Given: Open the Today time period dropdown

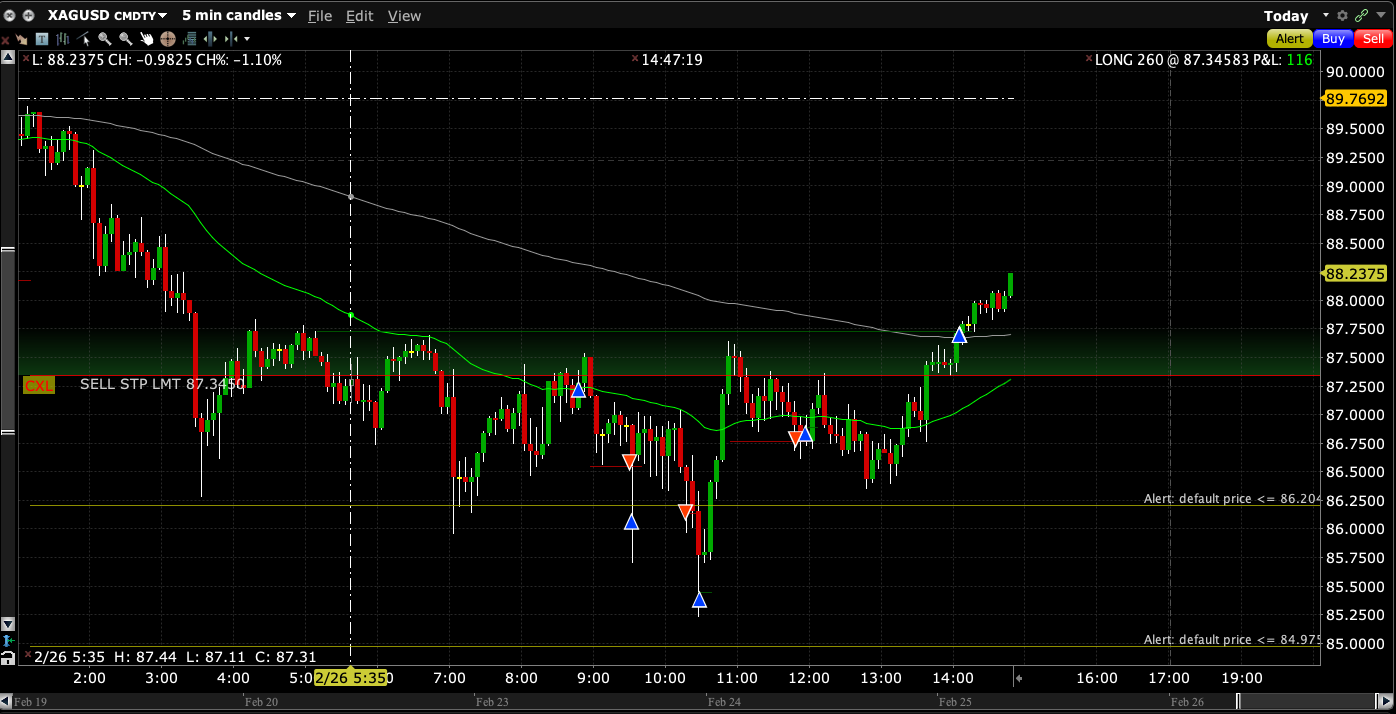Looking at the screenshot, I should point(1326,15).
